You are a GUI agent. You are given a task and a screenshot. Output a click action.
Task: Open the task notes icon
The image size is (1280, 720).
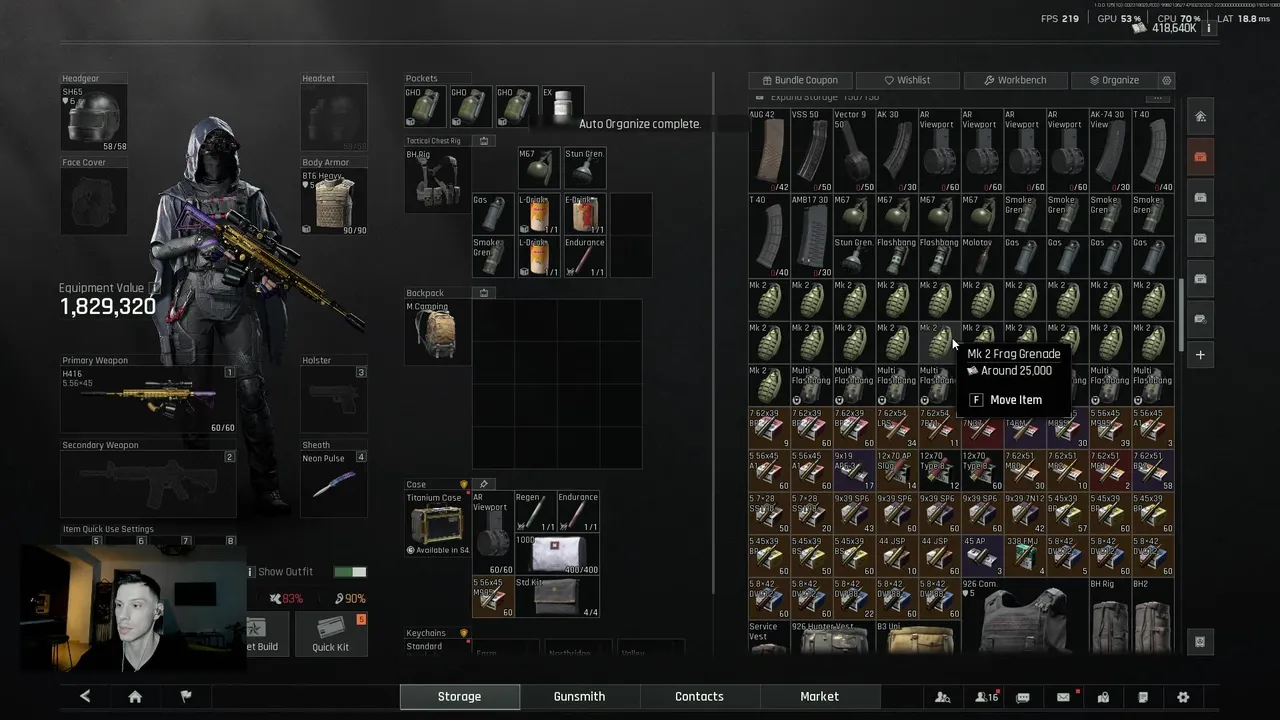point(1143,697)
